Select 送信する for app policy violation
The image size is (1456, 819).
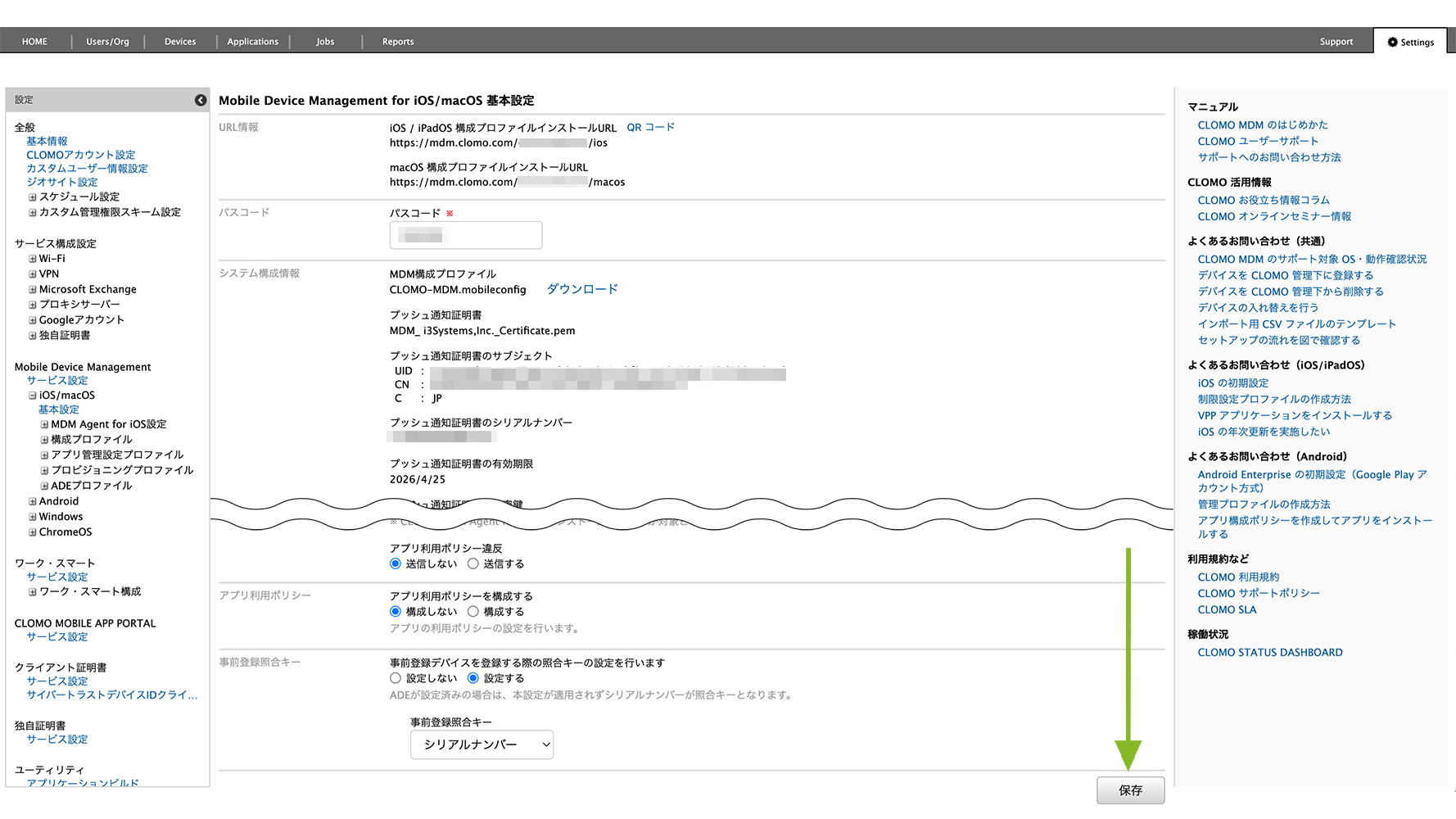473,563
